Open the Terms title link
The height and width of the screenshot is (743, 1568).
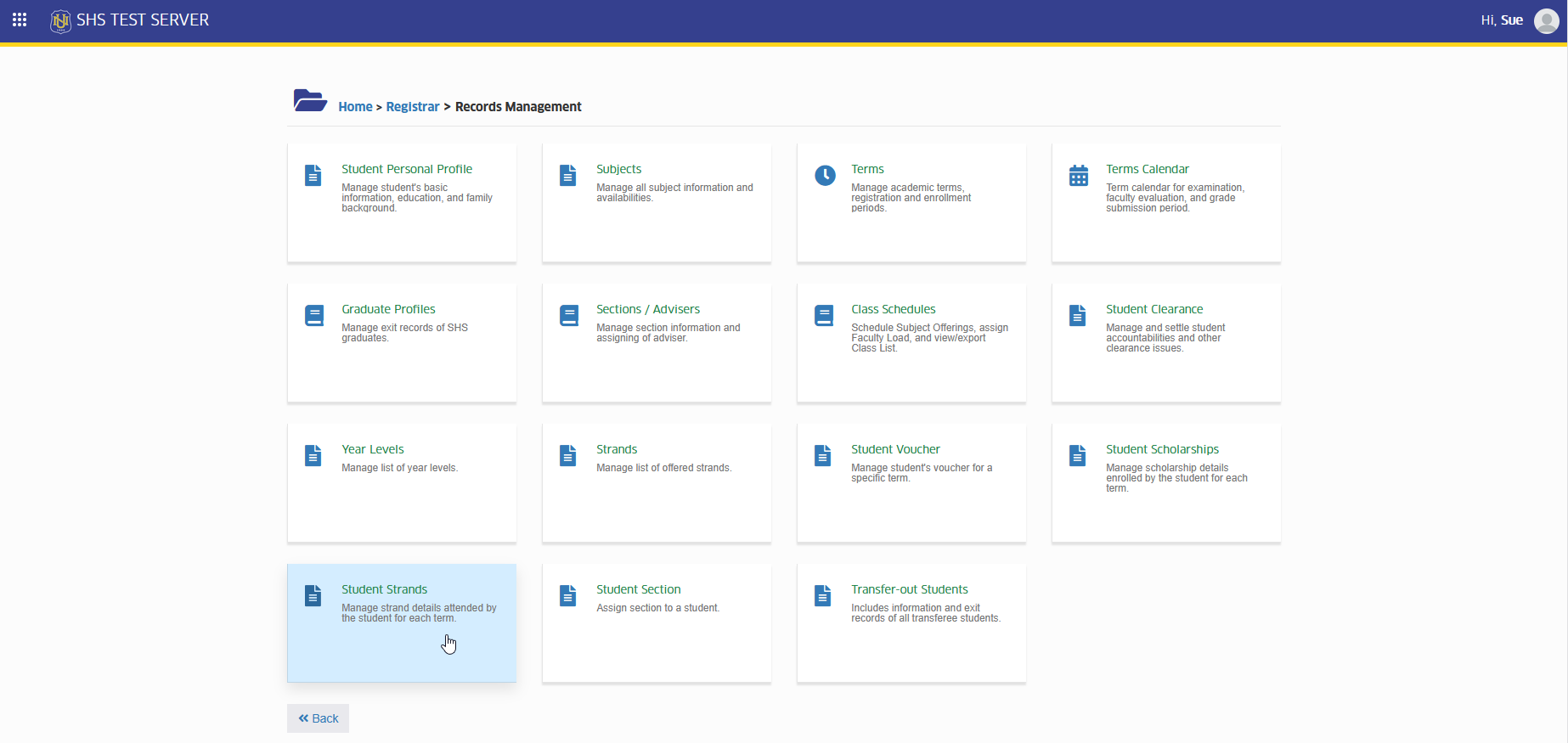pos(867,169)
